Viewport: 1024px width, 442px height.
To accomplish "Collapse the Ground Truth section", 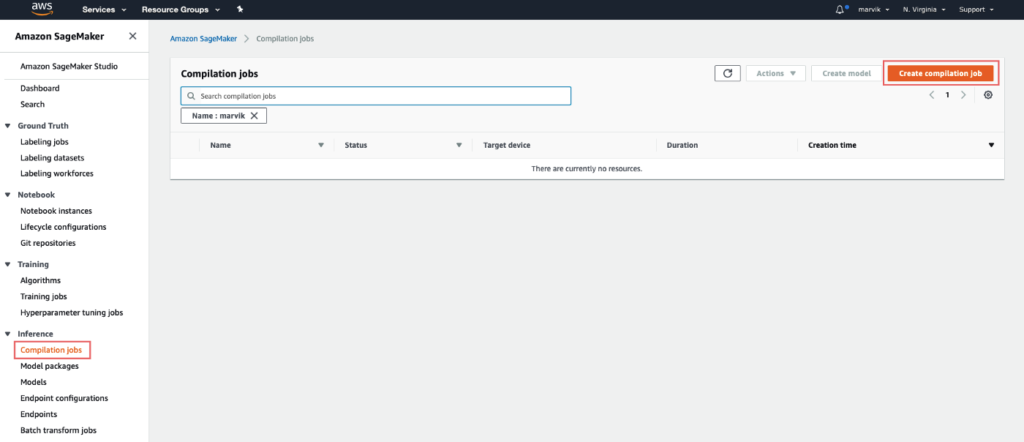I will pyautogui.click(x=8, y=126).
